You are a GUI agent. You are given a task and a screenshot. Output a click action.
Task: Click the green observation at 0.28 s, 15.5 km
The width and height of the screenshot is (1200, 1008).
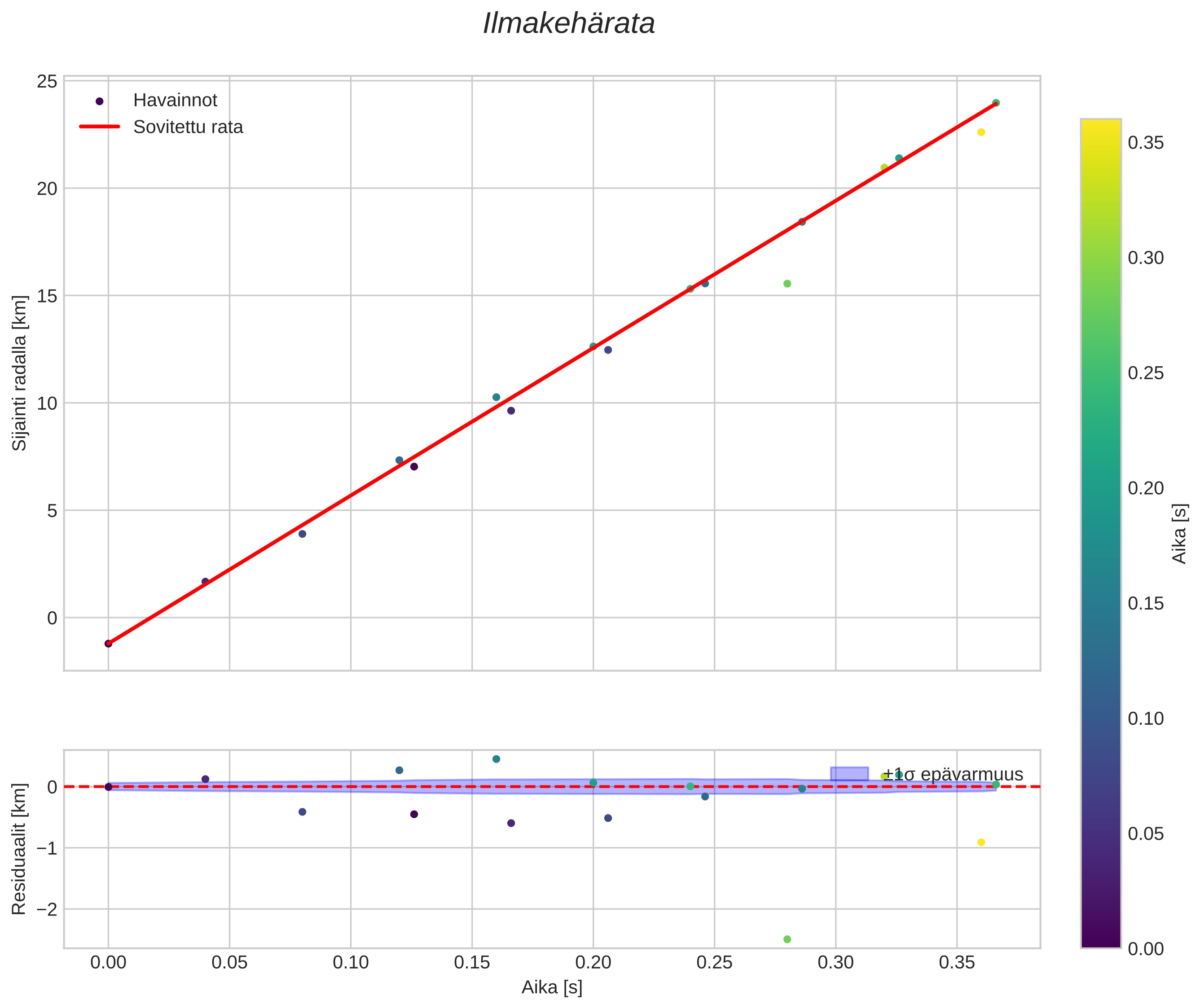tap(787, 284)
